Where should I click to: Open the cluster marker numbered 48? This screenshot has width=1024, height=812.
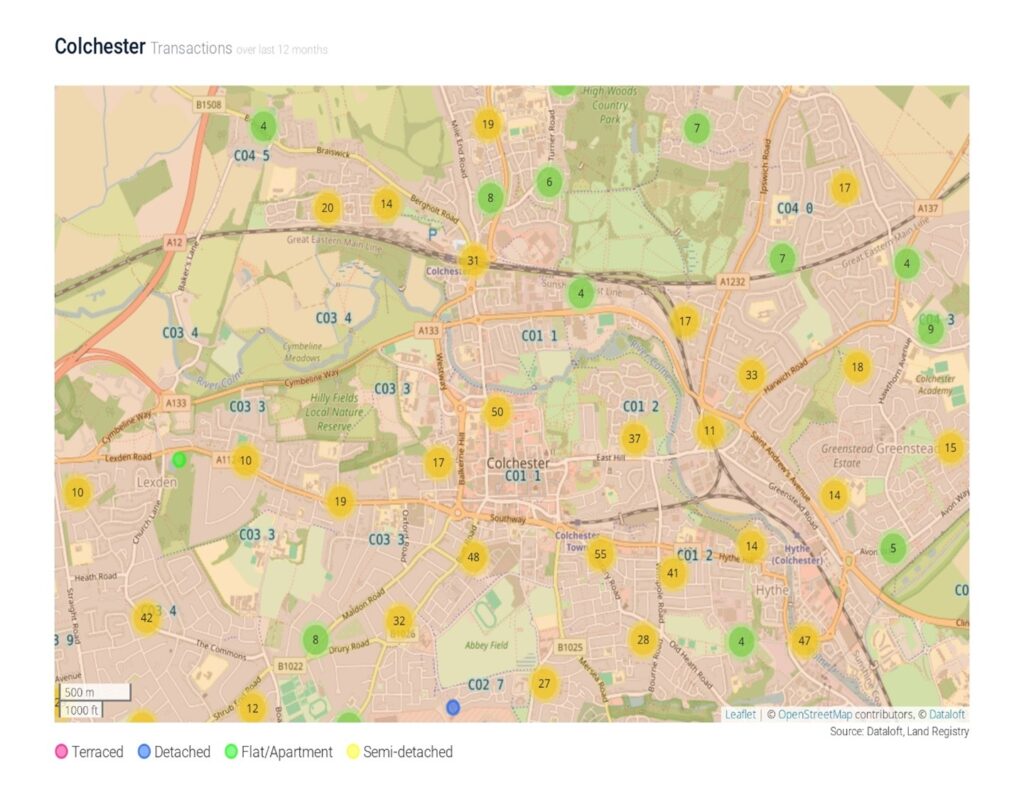473,557
